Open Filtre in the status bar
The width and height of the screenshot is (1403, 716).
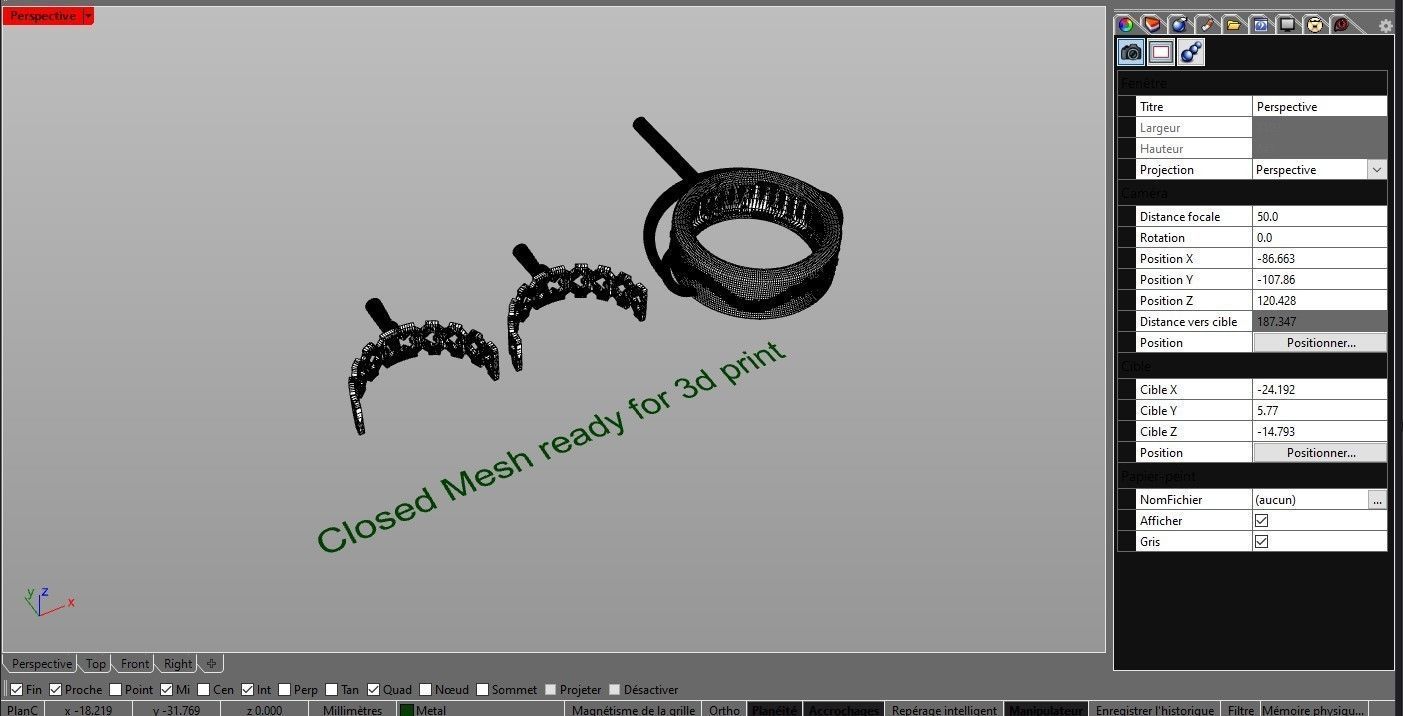[1240, 710]
